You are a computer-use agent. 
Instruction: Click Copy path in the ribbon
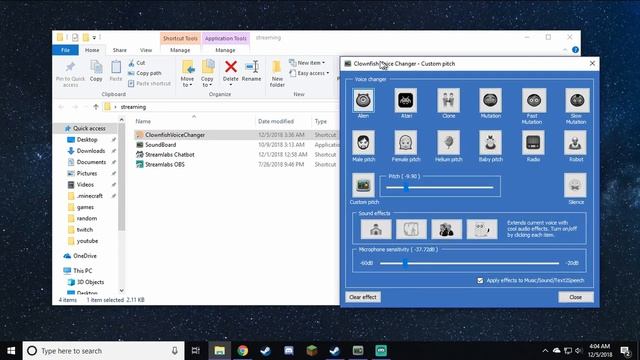click(145, 73)
